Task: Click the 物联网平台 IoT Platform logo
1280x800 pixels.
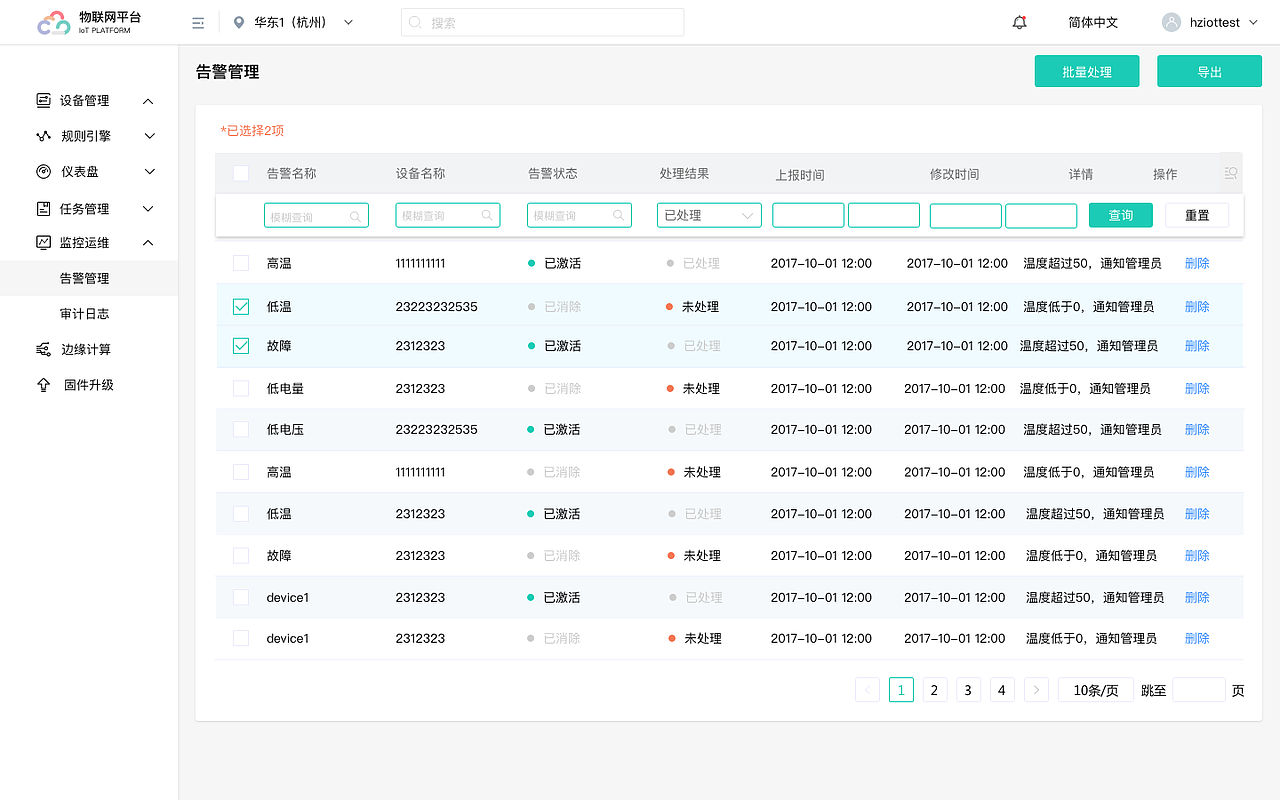Action: coord(89,23)
